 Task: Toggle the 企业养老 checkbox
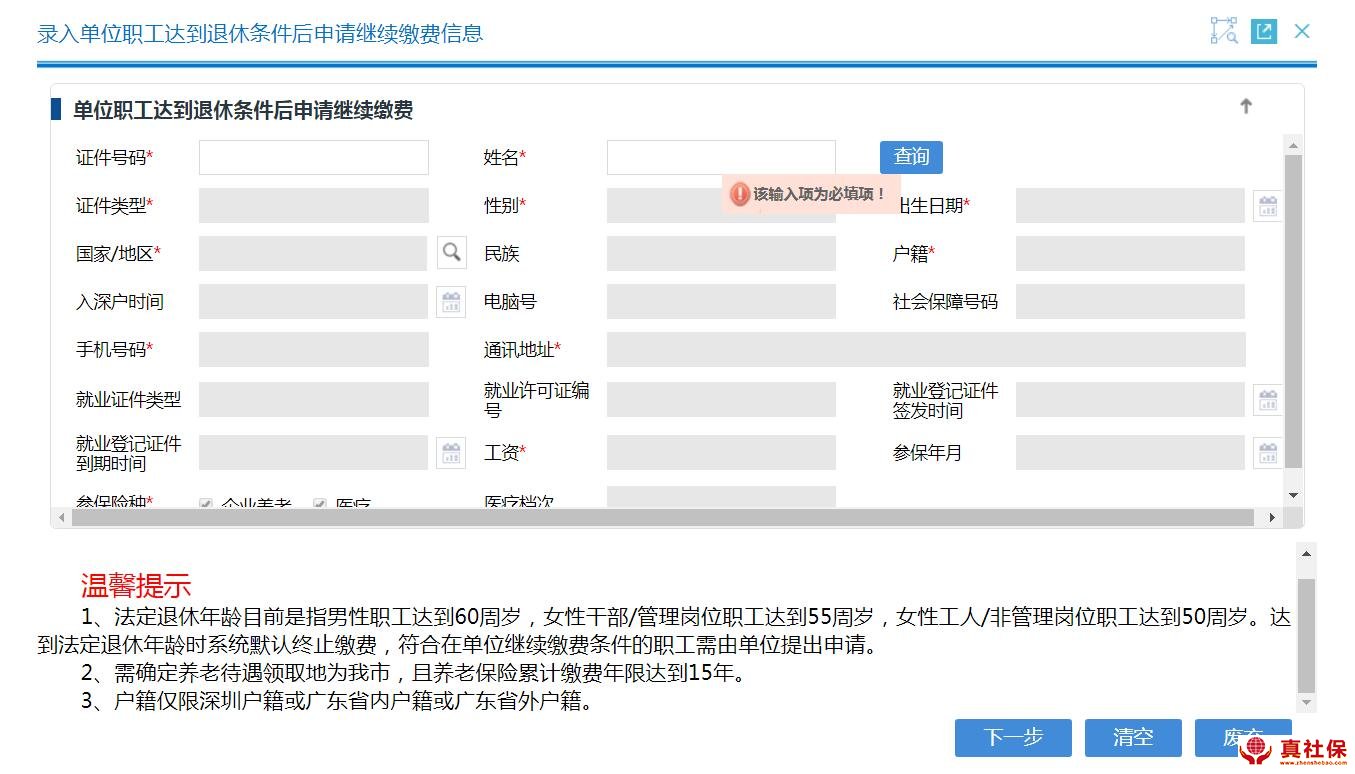point(206,504)
